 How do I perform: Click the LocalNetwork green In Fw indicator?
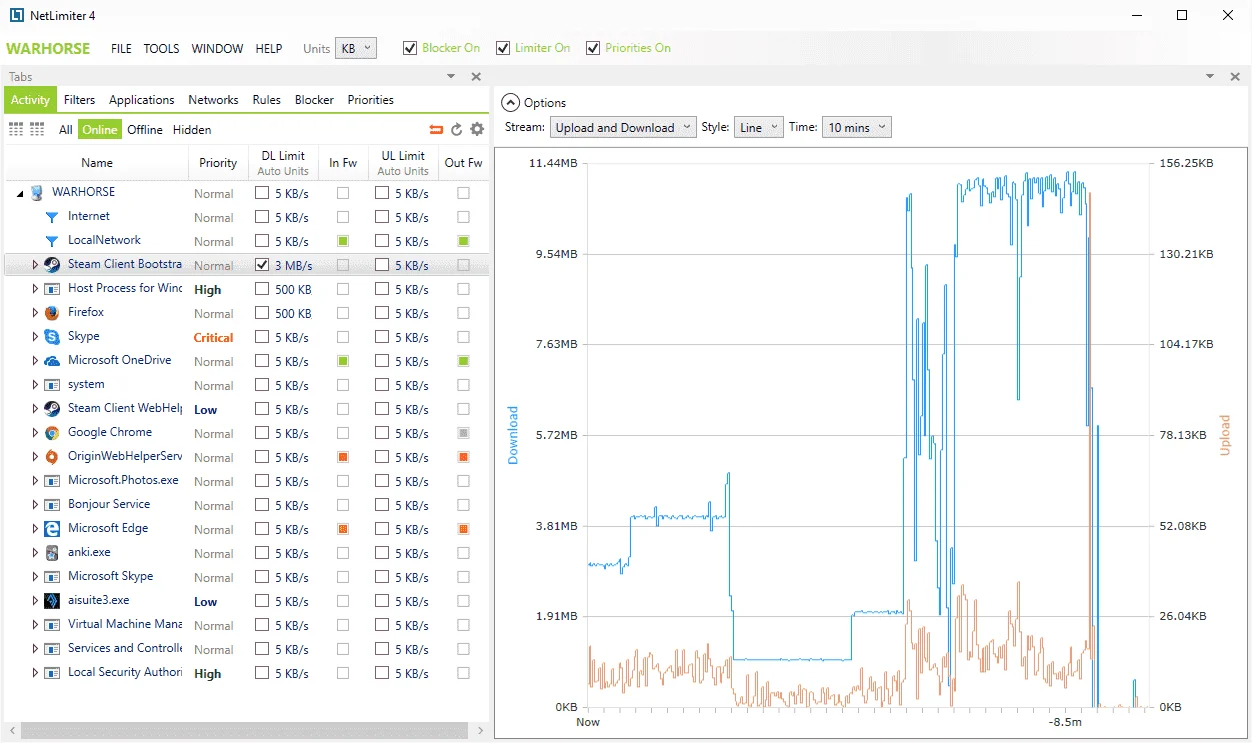point(343,241)
